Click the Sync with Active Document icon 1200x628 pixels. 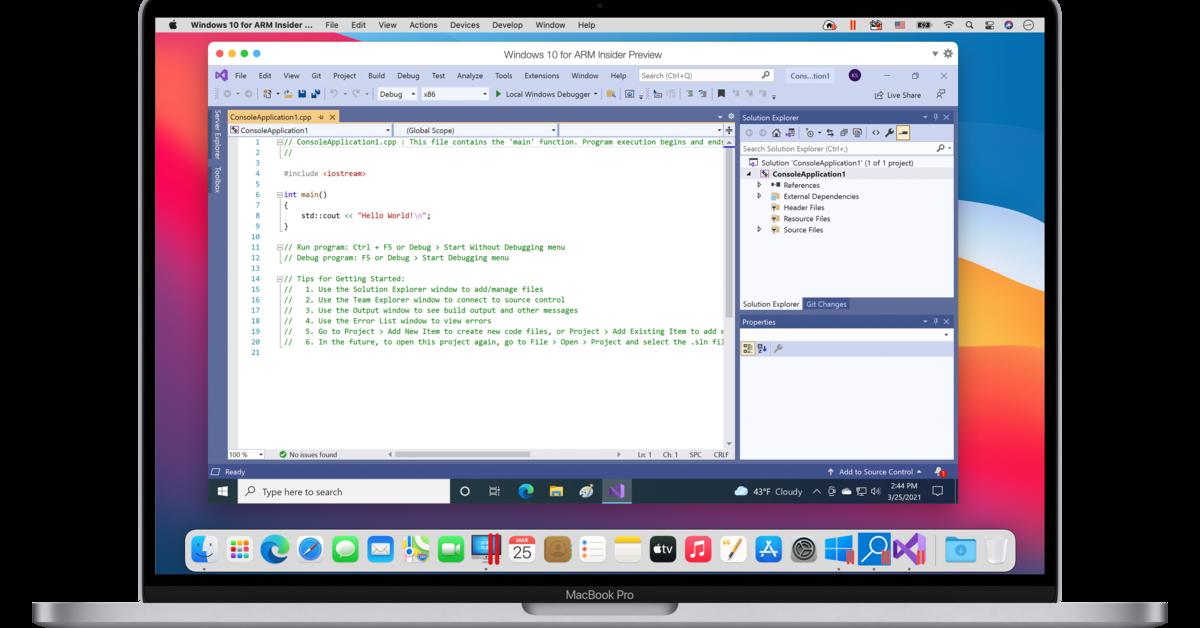point(830,132)
